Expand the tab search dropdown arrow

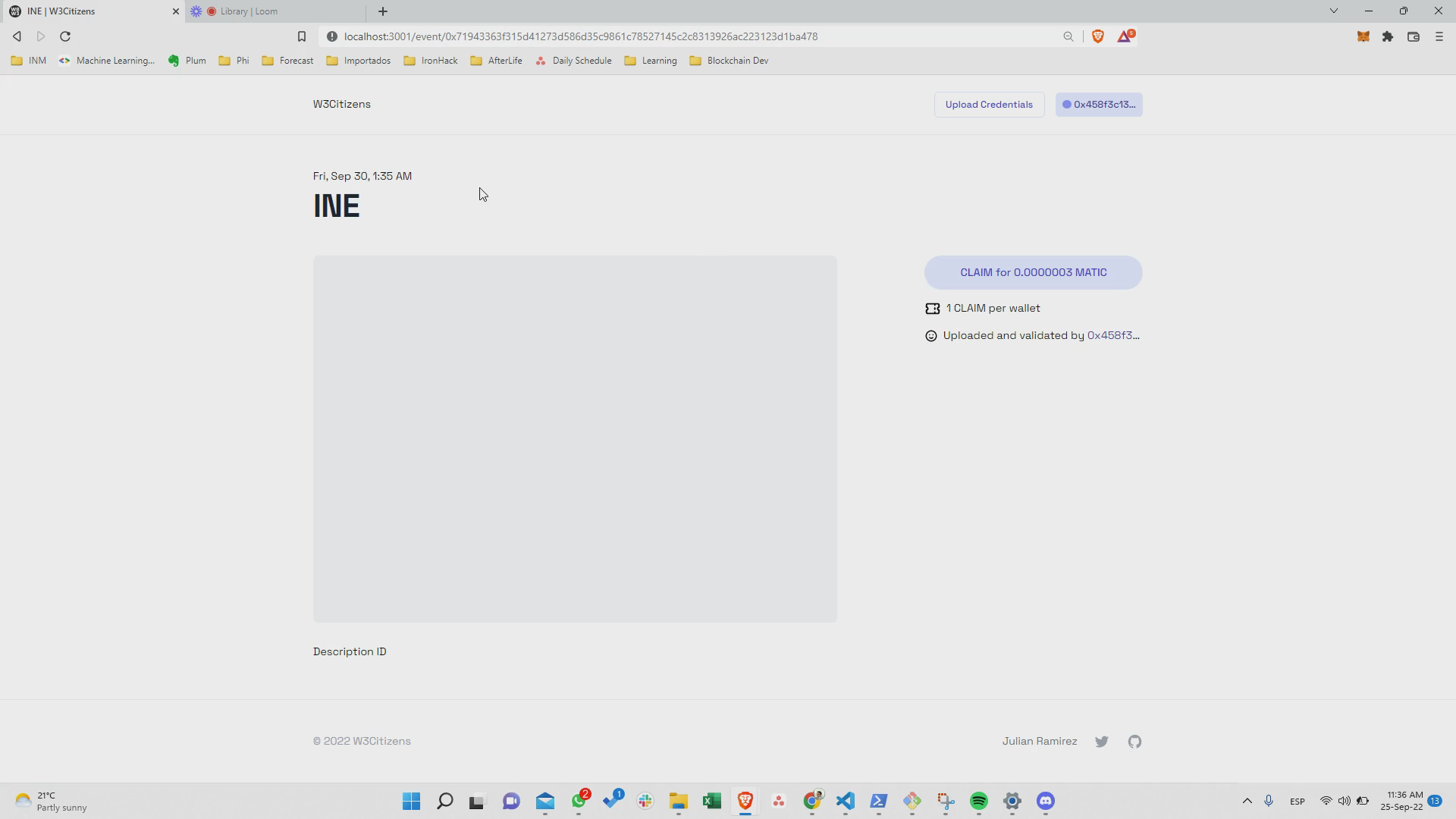(1334, 11)
